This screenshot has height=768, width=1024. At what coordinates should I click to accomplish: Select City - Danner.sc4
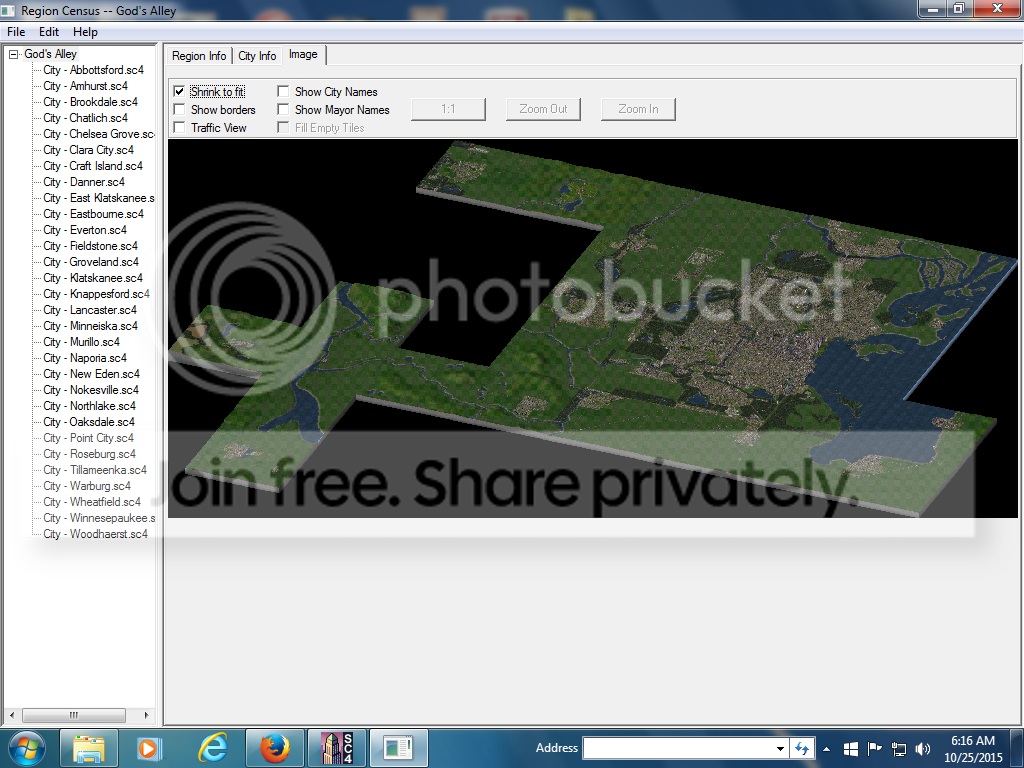84,182
